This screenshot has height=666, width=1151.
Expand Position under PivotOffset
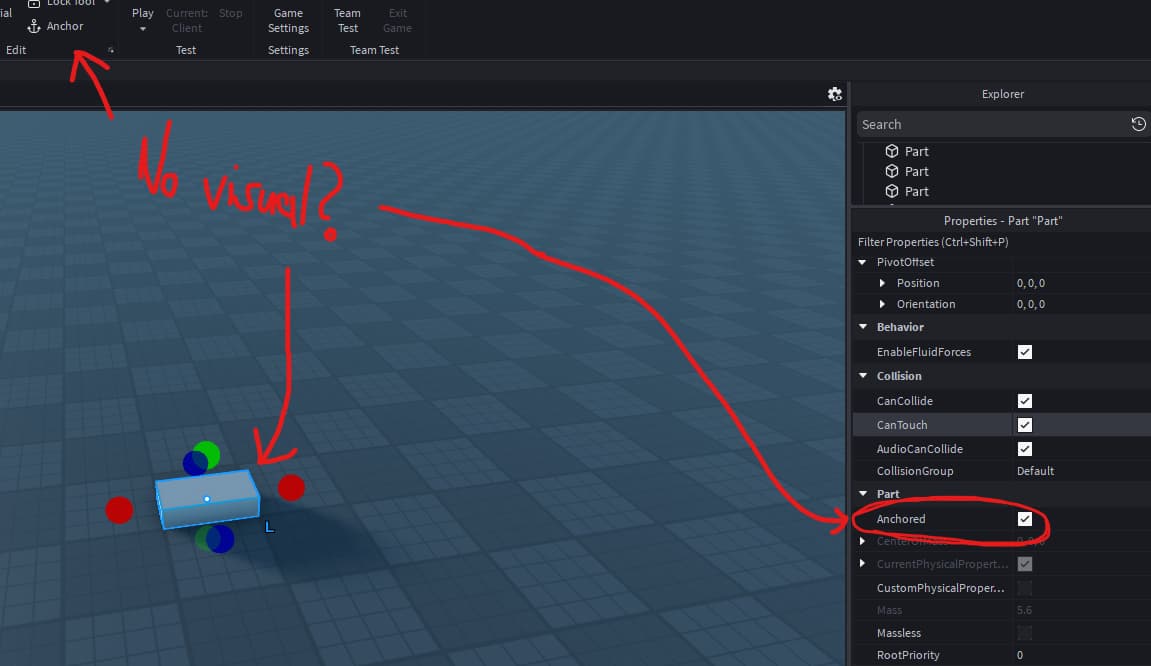click(881, 282)
